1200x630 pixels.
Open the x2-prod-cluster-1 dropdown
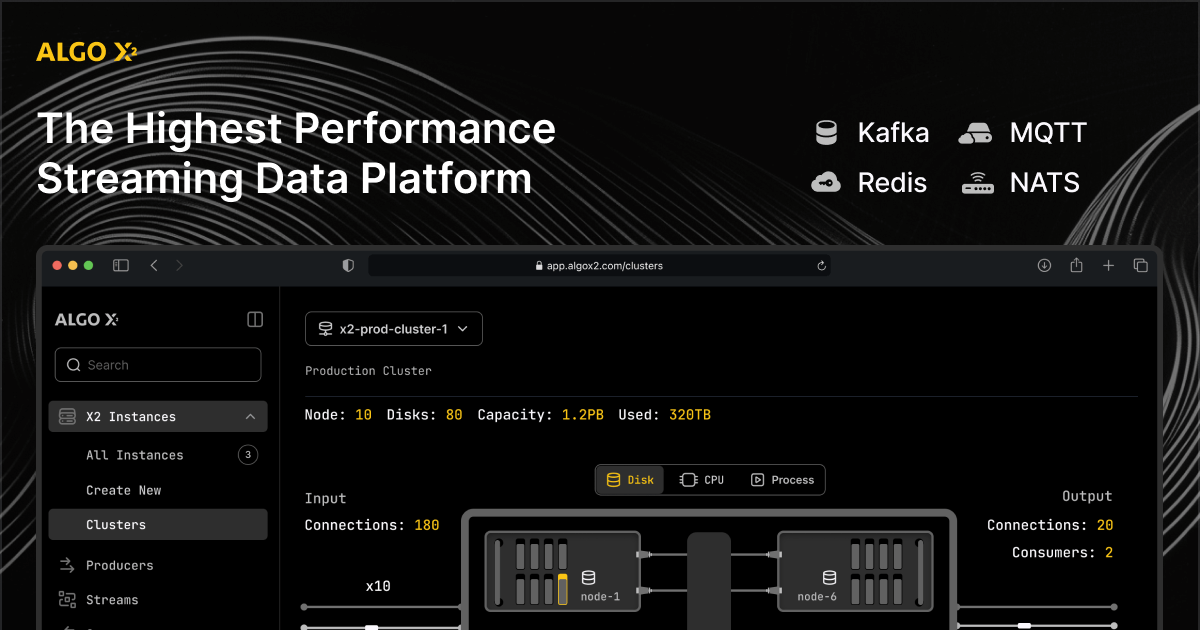(393, 328)
